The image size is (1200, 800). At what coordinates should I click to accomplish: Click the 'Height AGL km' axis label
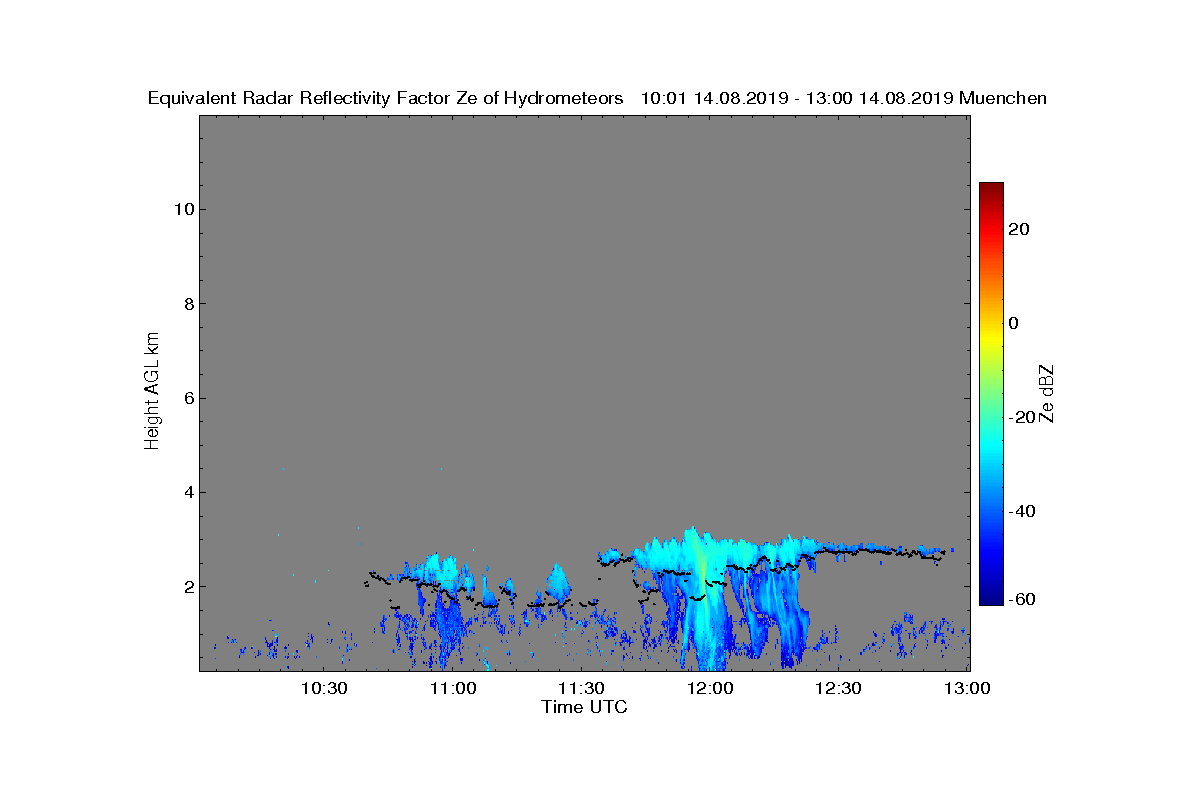152,391
